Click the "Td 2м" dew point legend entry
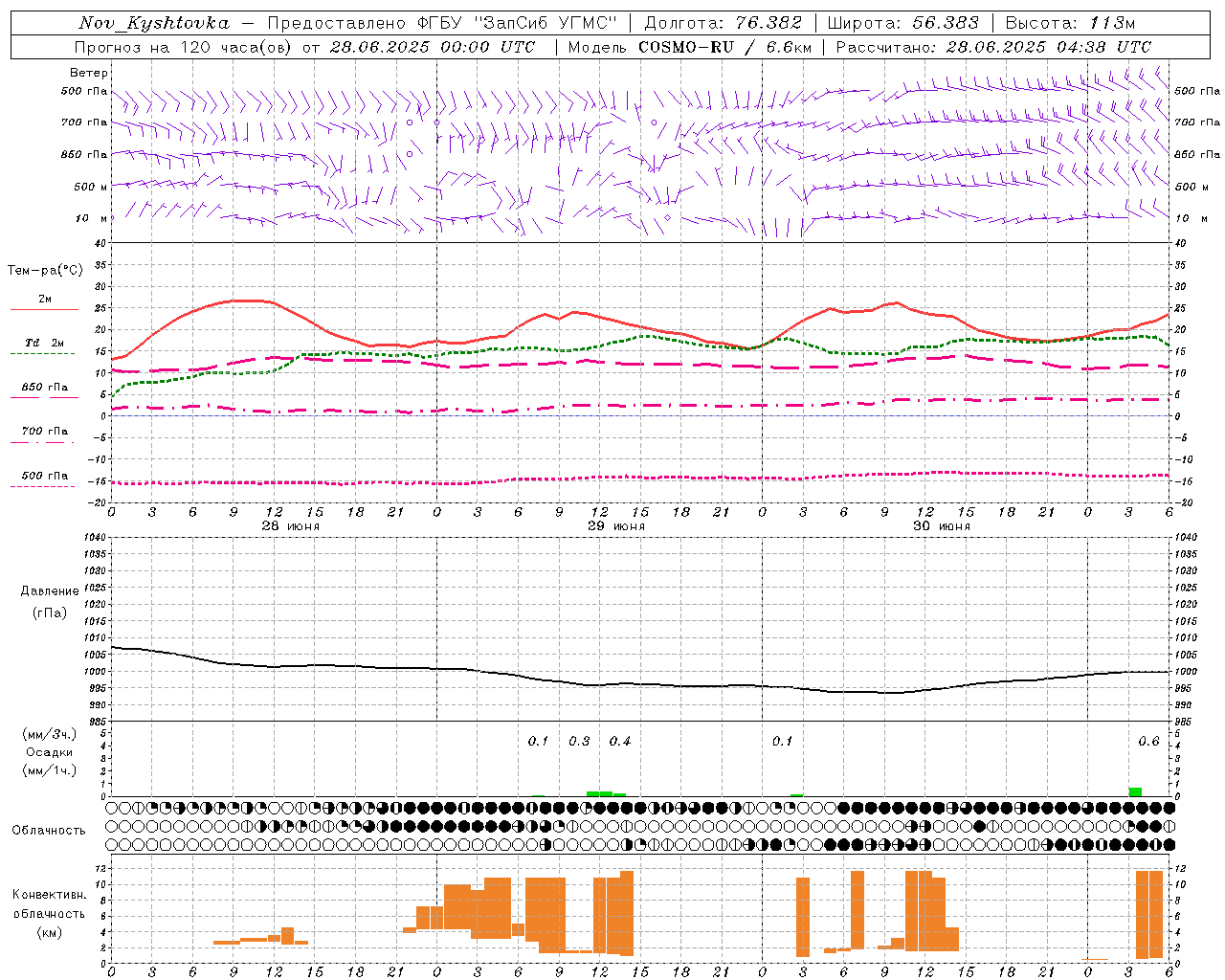The image size is (1225, 980). coord(44,343)
